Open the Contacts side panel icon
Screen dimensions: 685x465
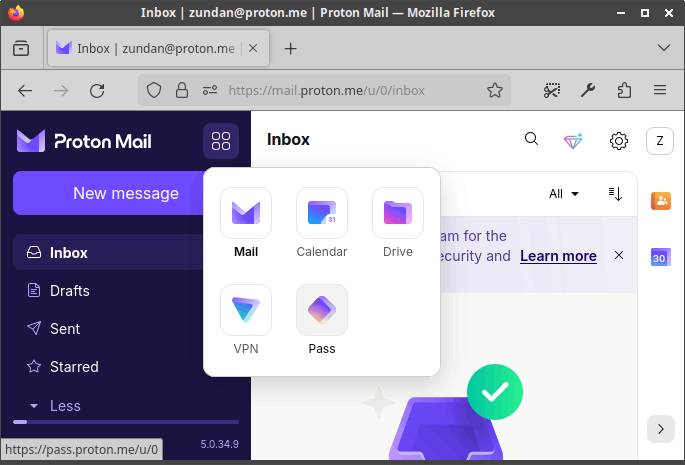coord(661,201)
